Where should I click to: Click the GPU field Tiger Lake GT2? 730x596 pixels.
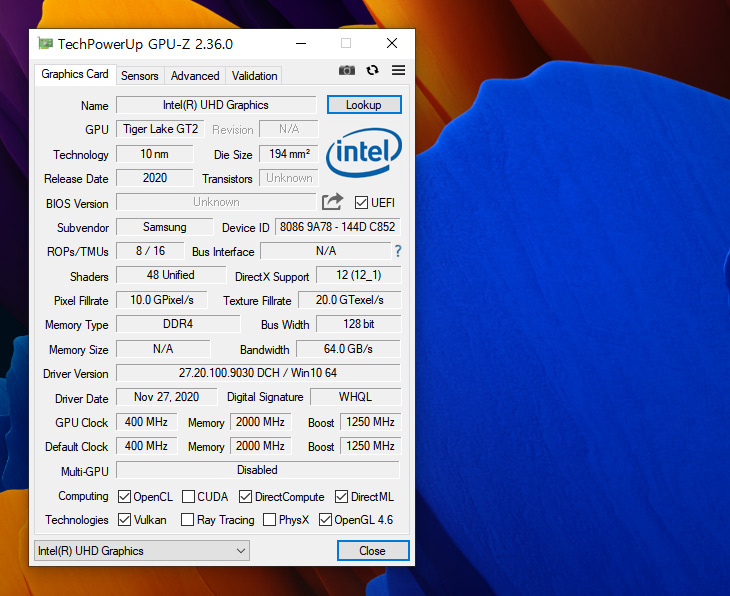160,129
